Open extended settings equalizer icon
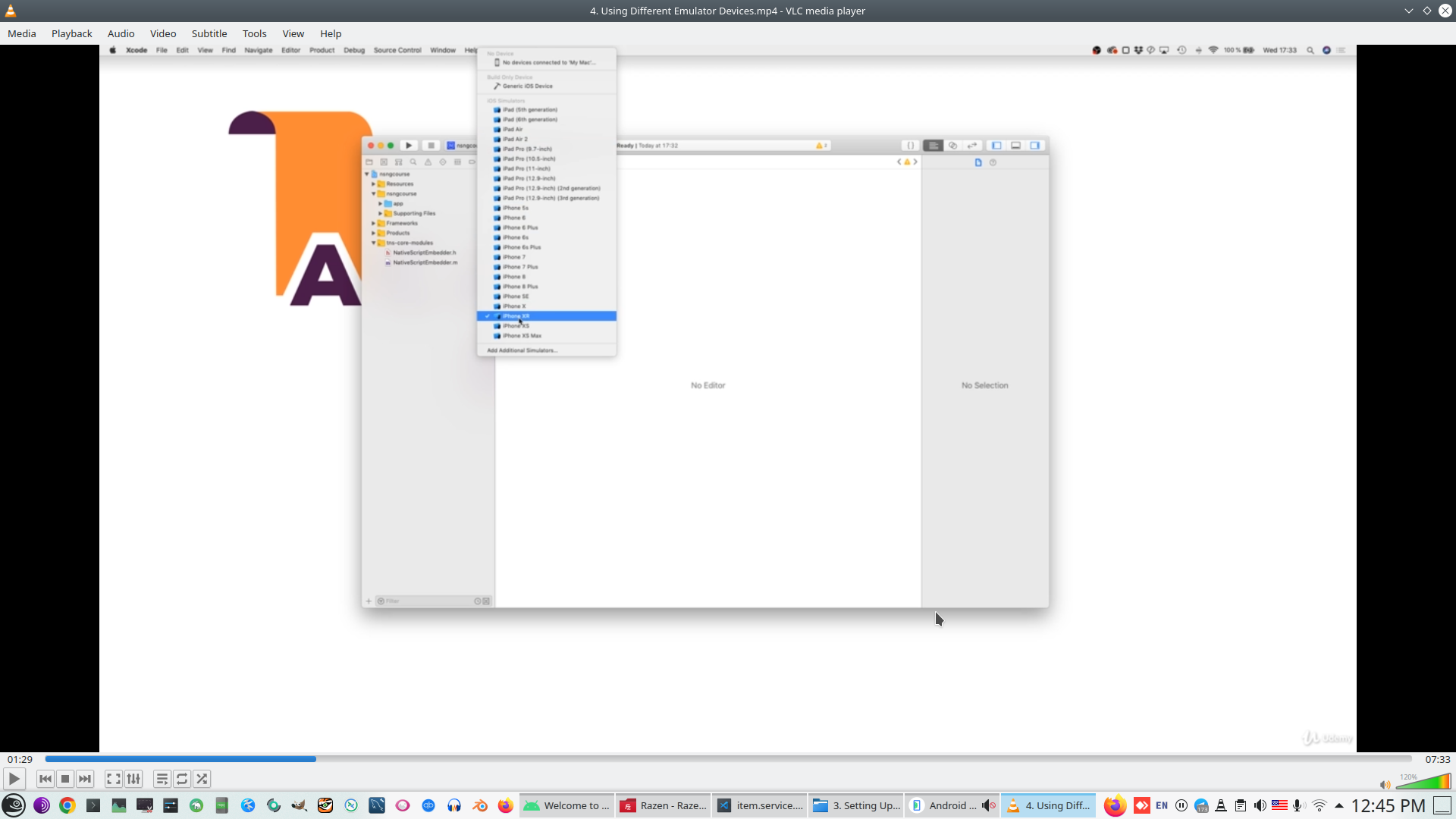The width and height of the screenshot is (1456, 819). point(133,779)
